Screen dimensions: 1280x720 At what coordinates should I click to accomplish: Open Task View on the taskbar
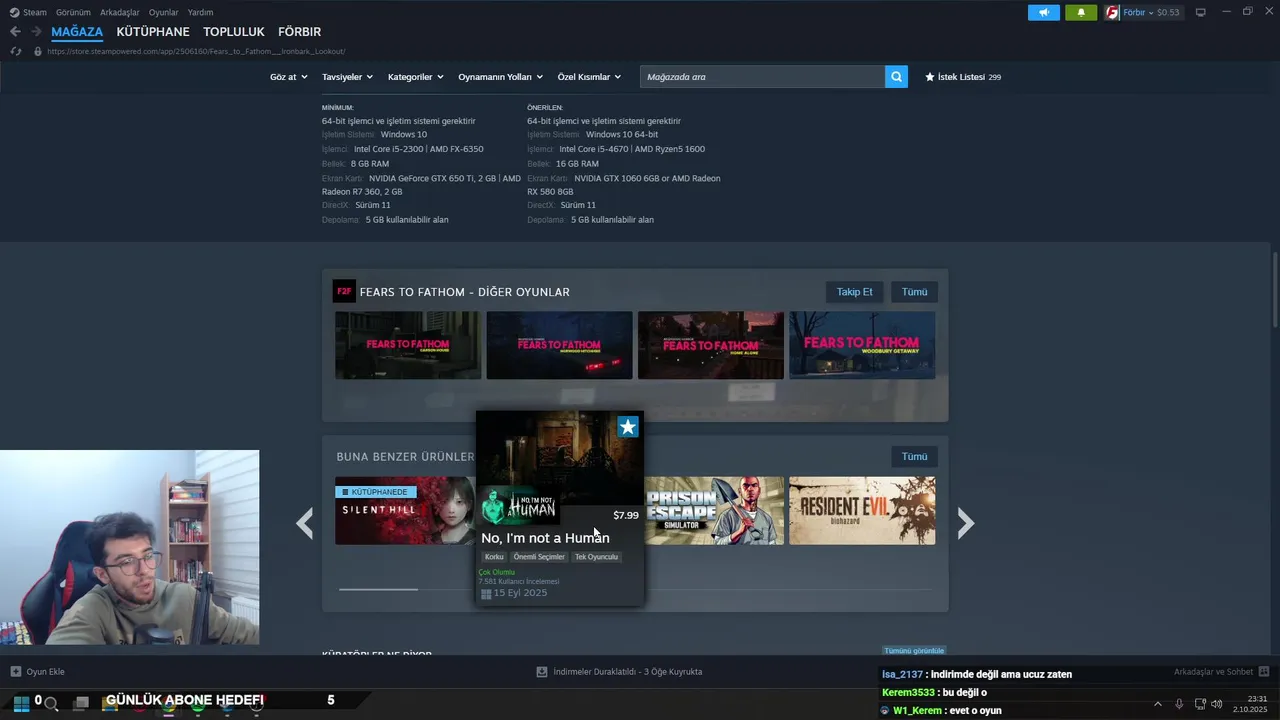(x=81, y=704)
